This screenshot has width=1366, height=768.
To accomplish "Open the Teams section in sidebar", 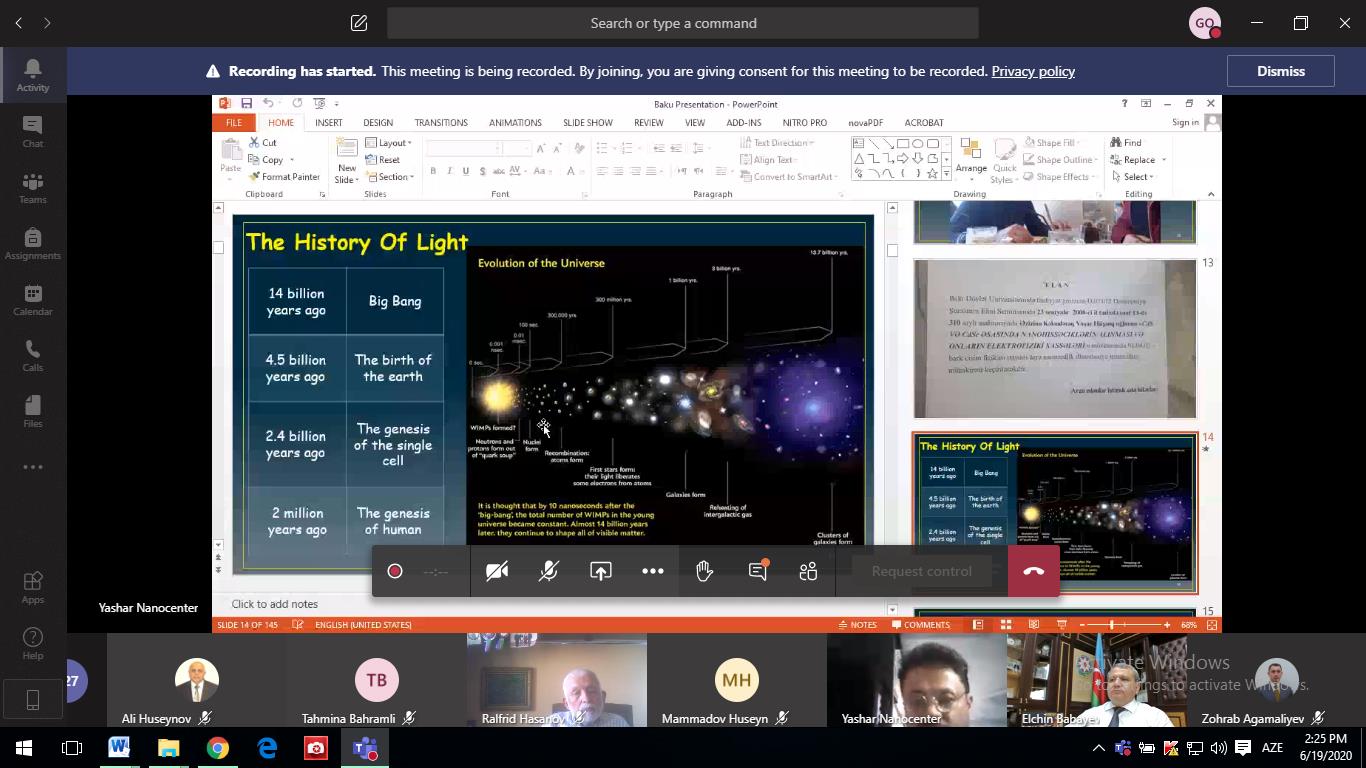I will [x=33, y=187].
